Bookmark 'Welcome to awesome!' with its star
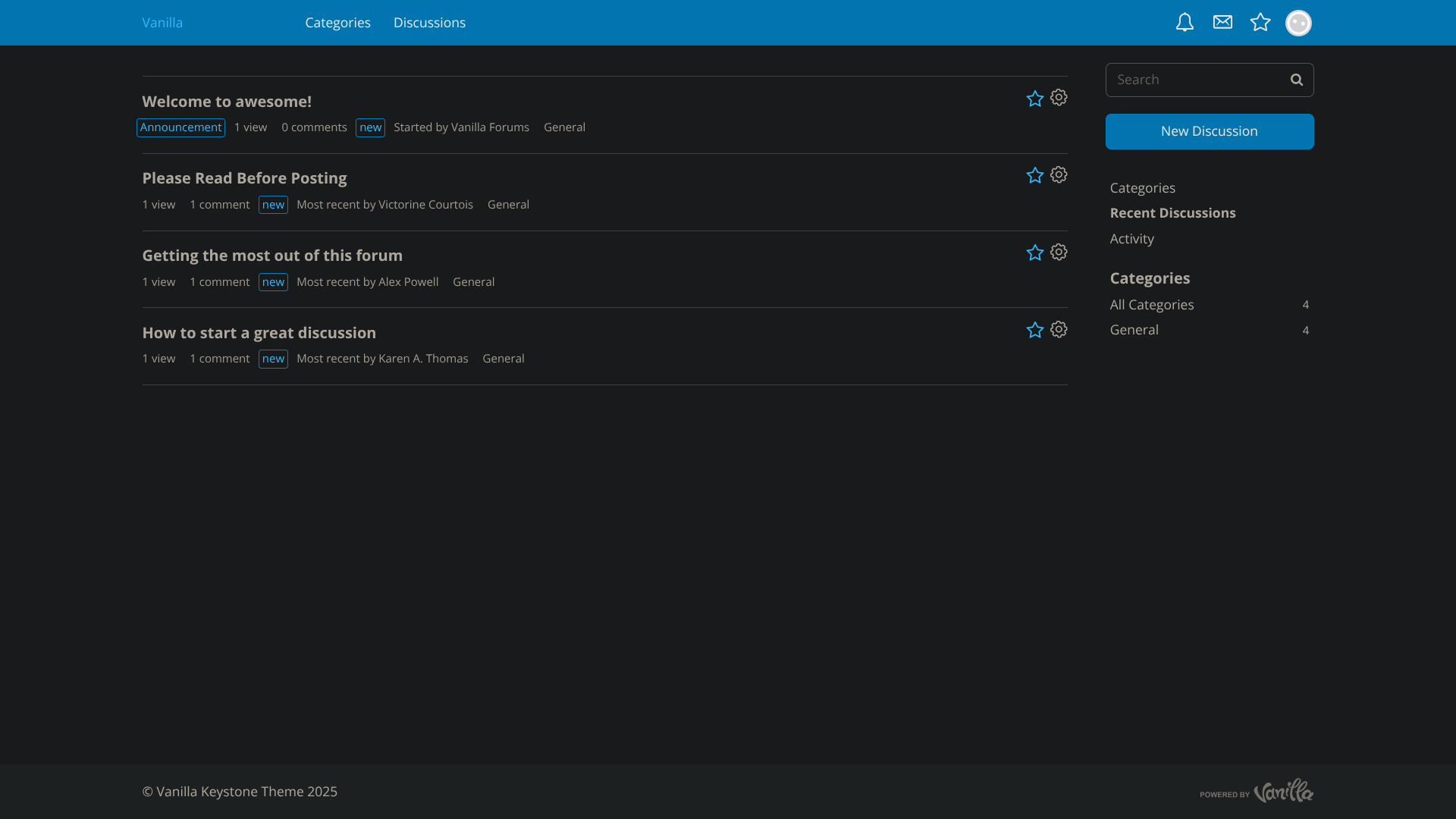This screenshot has height=819, width=1456. (x=1034, y=99)
